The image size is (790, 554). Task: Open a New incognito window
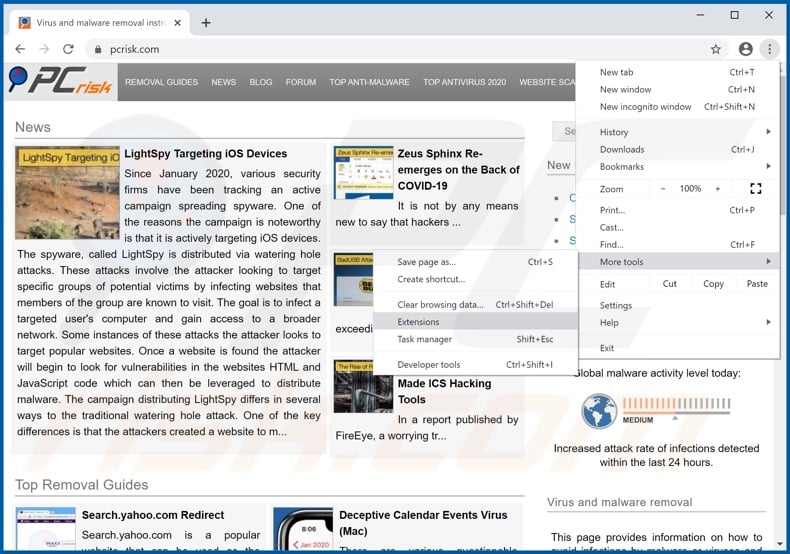pyautogui.click(x=678, y=107)
